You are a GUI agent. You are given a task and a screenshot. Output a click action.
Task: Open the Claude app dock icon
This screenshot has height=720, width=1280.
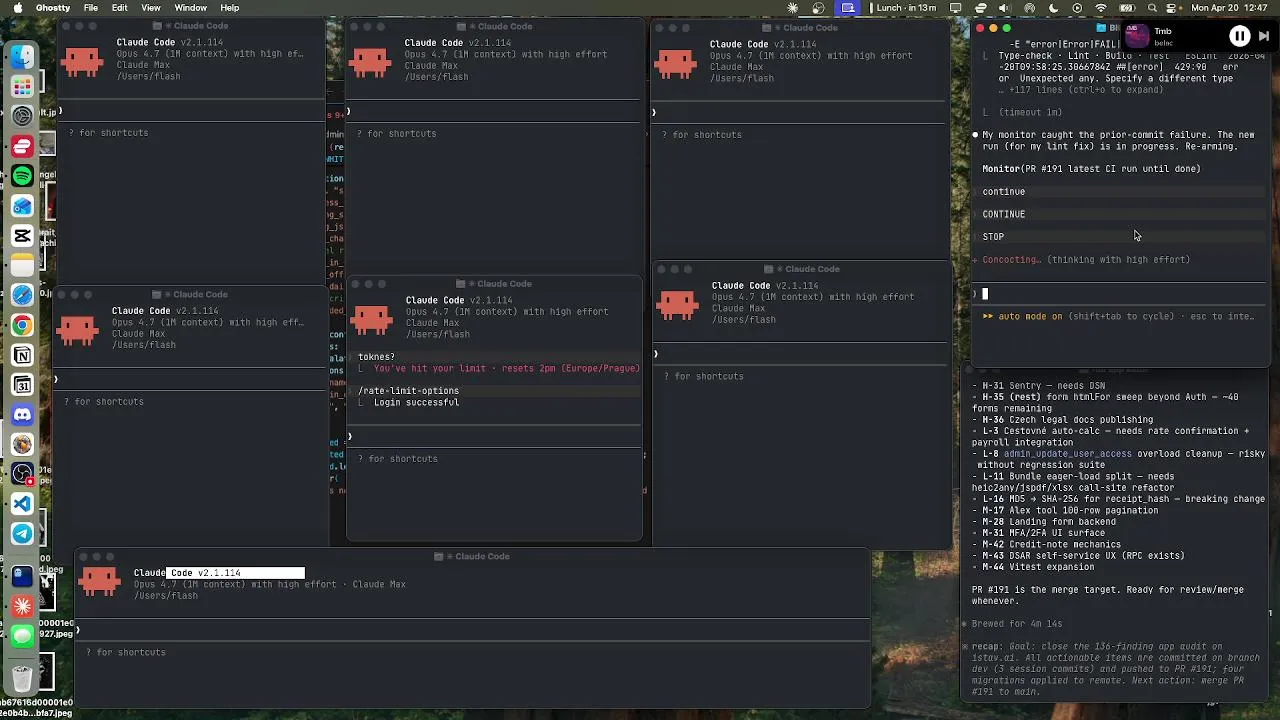click(22, 606)
